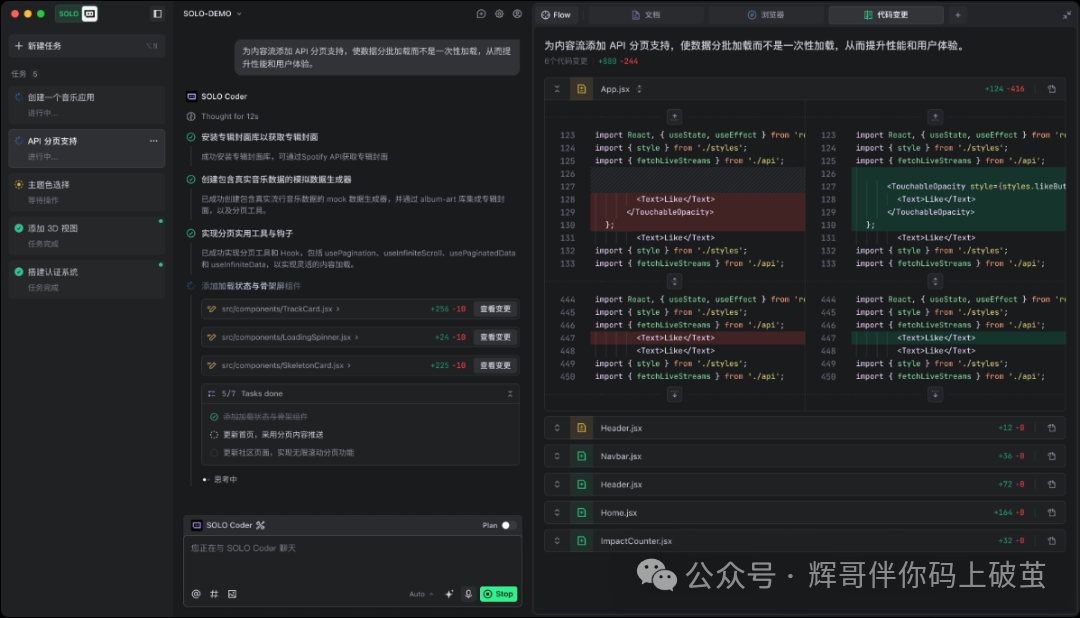Open the settings gear icon in the top bar
Screen dimensions: 1080x618
[x=497, y=13]
